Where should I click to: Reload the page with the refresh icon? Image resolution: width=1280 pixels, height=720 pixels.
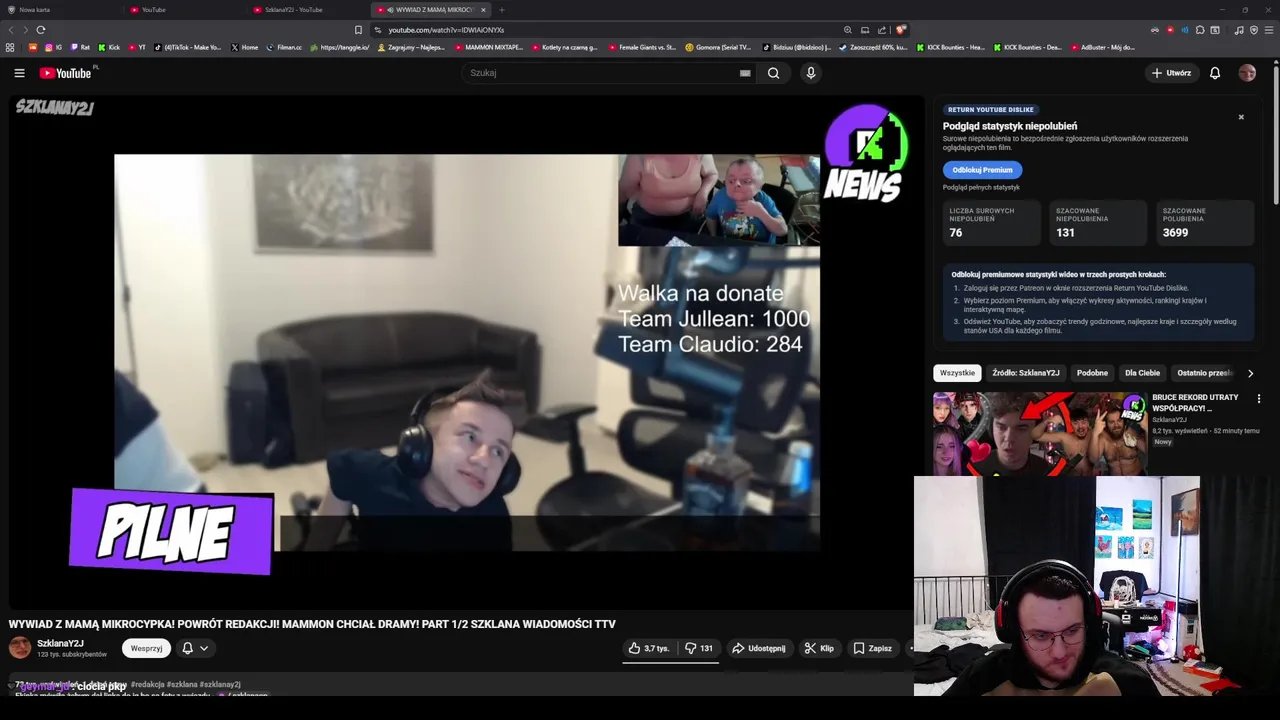(x=41, y=30)
